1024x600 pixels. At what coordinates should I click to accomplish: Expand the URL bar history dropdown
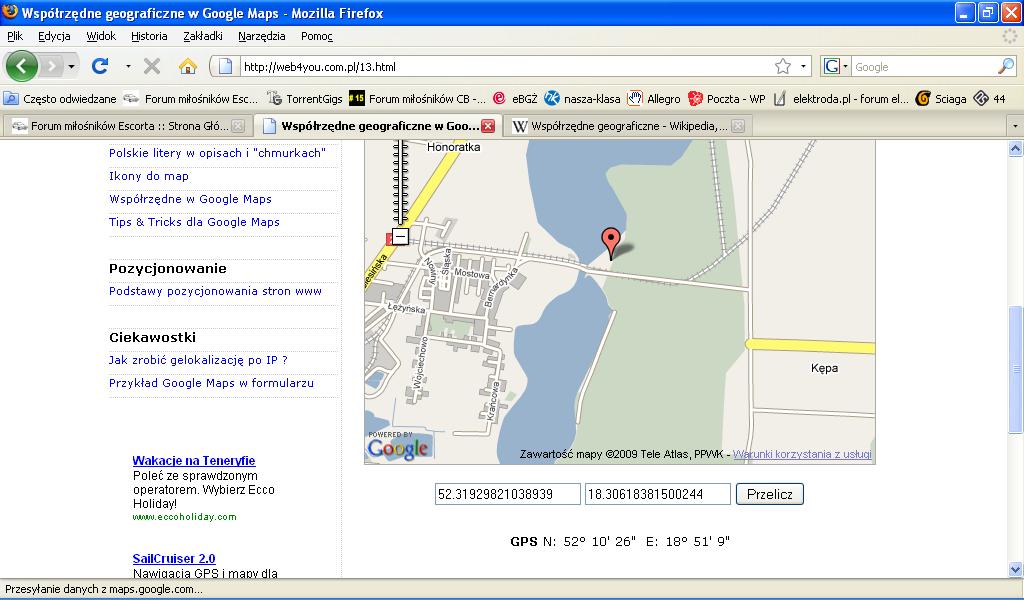pos(804,67)
